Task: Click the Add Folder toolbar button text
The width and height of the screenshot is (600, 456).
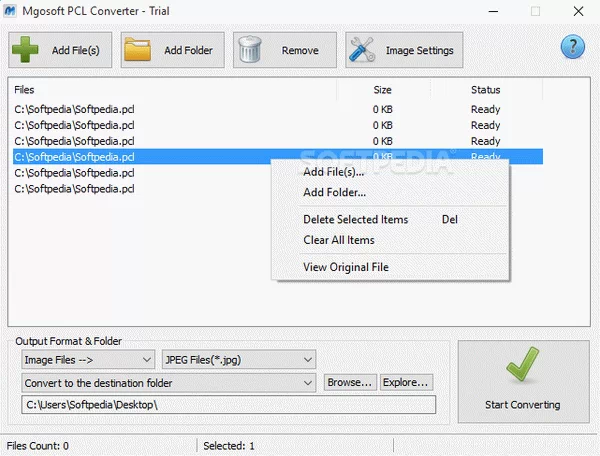Action: click(188, 50)
